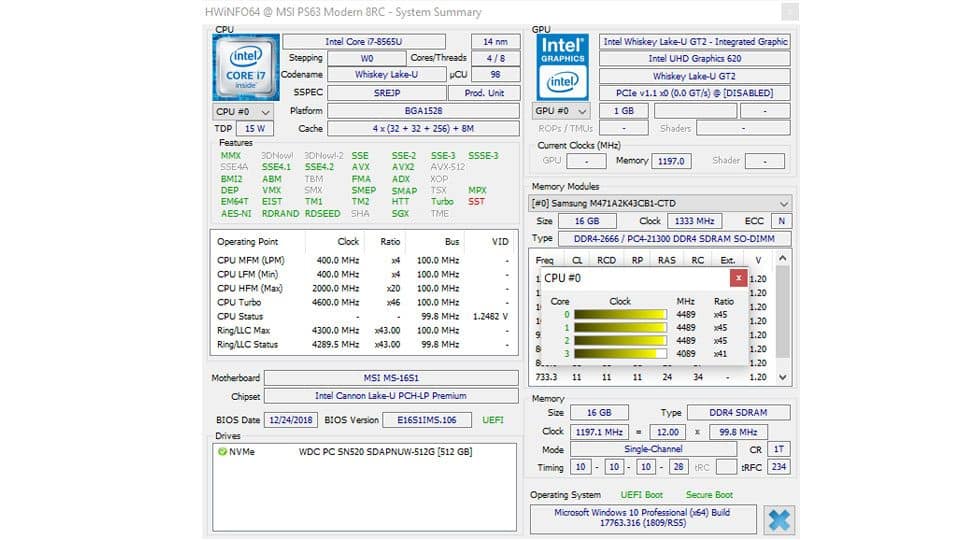Viewport: 960px width, 540px height.
Task: Click the memory bus 99.8 MHz field
Action: click(738, 432)
